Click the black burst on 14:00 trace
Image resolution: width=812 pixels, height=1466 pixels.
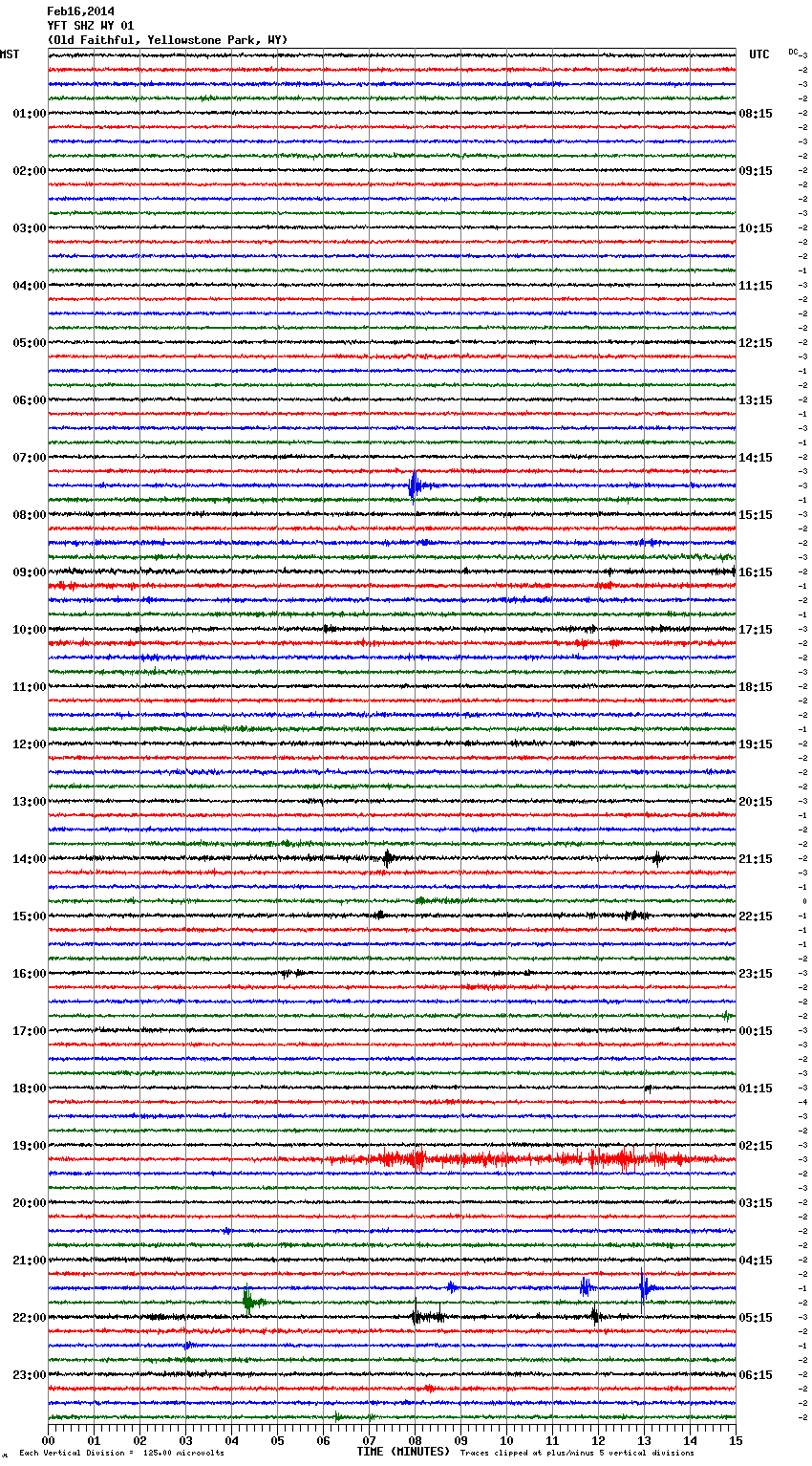tap(388, 858)
